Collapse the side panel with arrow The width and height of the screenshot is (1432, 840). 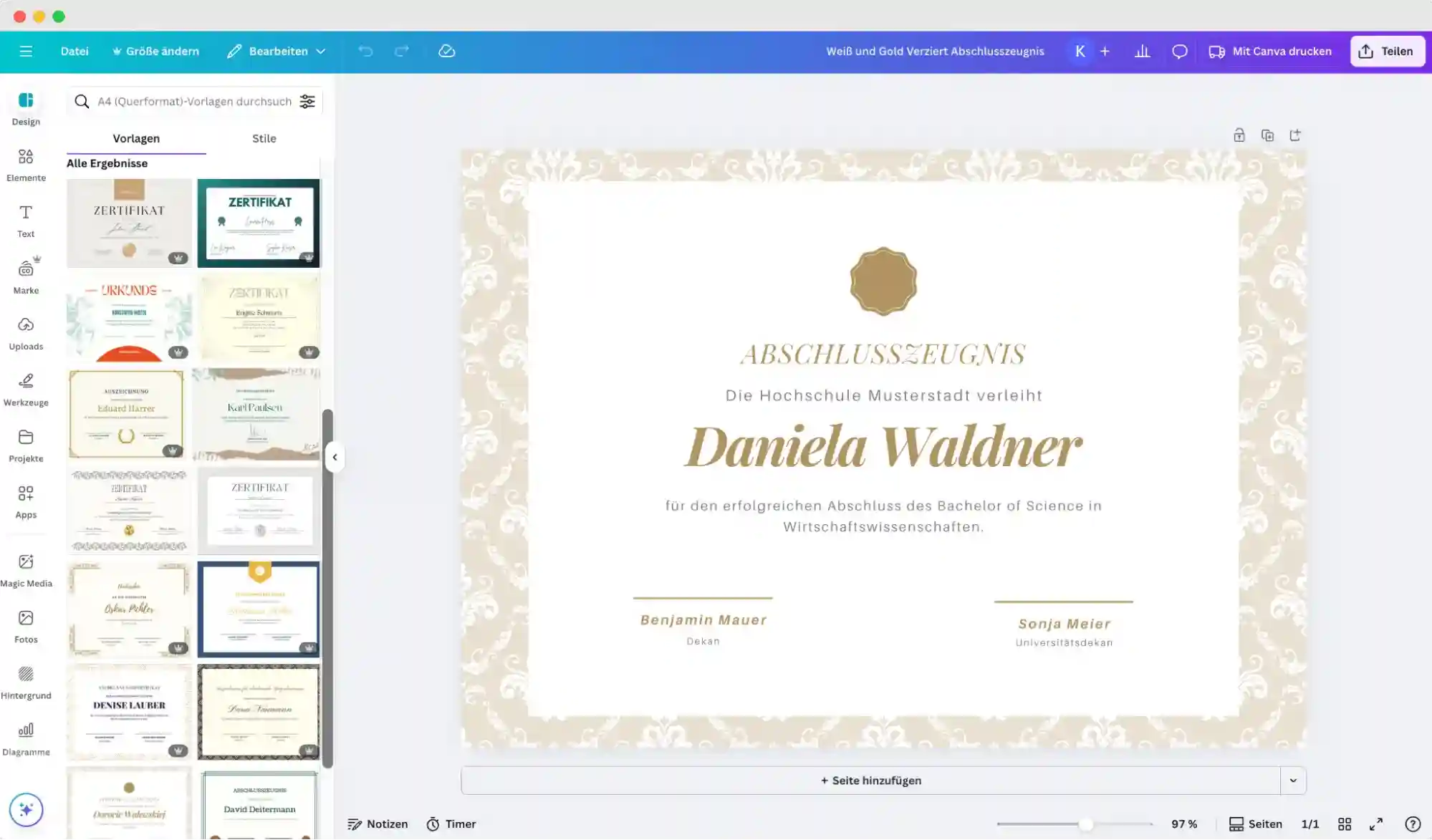335,458
